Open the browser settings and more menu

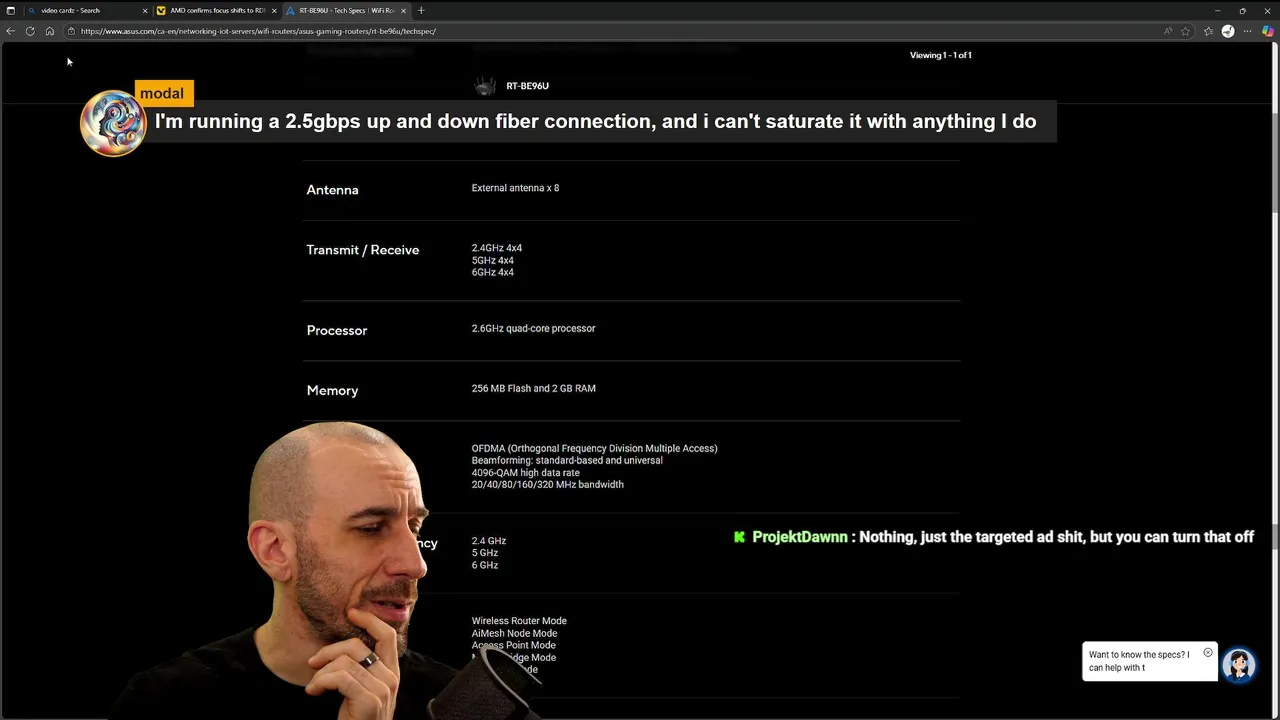(x=1248, y=31)
